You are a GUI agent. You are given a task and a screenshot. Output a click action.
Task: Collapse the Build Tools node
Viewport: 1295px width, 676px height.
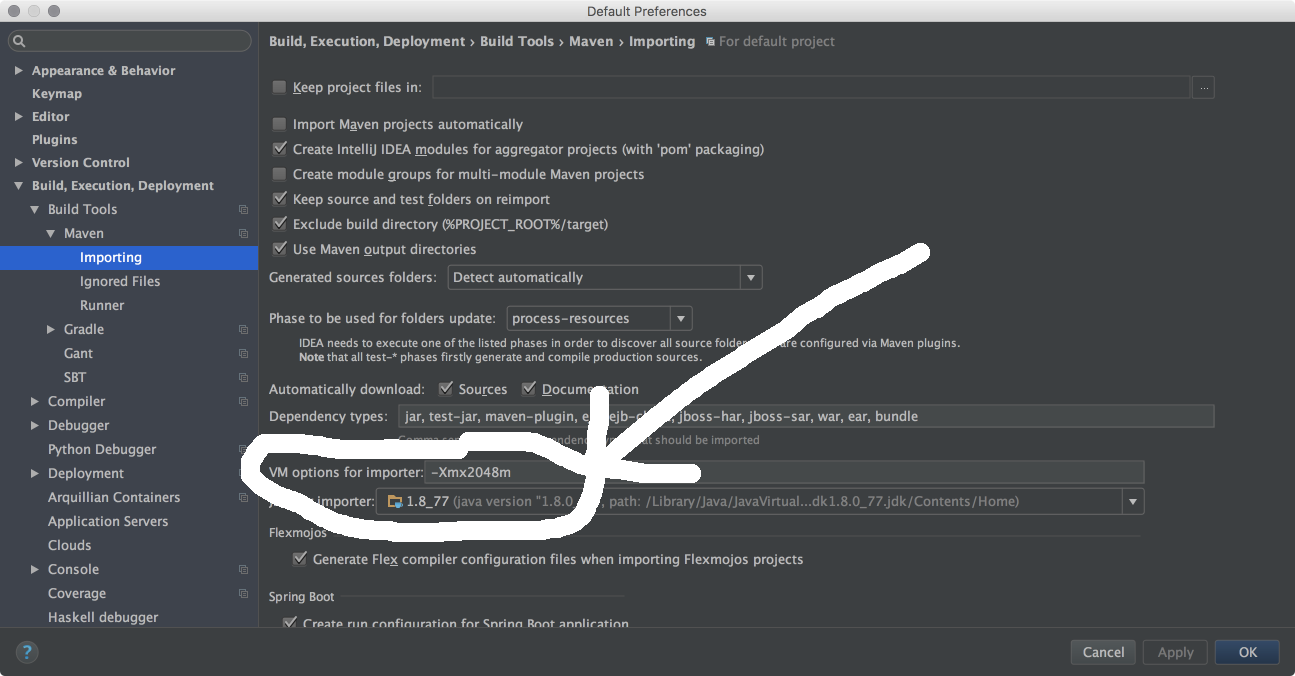point(34,210)
